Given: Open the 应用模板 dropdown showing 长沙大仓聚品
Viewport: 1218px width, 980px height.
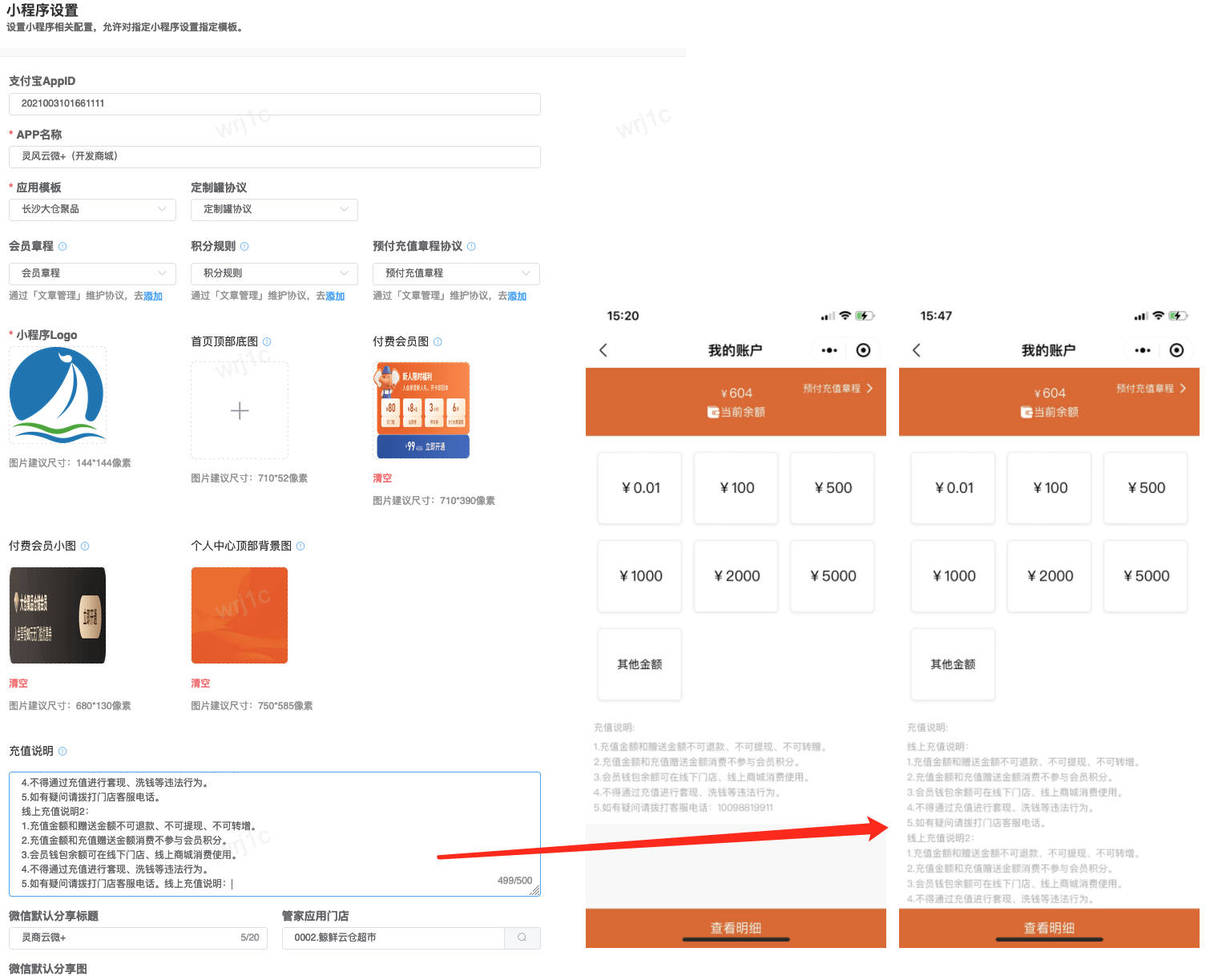Looking at the screenshot, I should [x=92, y=209].
